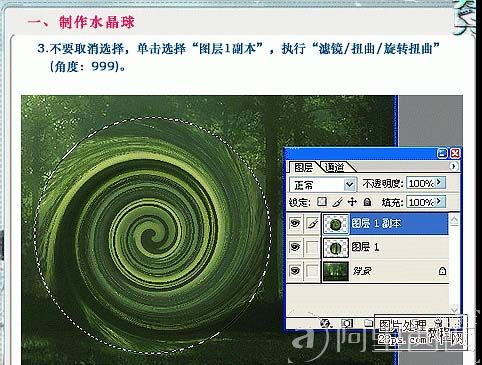Image resolution: width=482 pixels, height=365 pixels.
Task: Select the 图层 1 副本 layer thumbnail
Action: pyautogui.click(x=336, y=224)
